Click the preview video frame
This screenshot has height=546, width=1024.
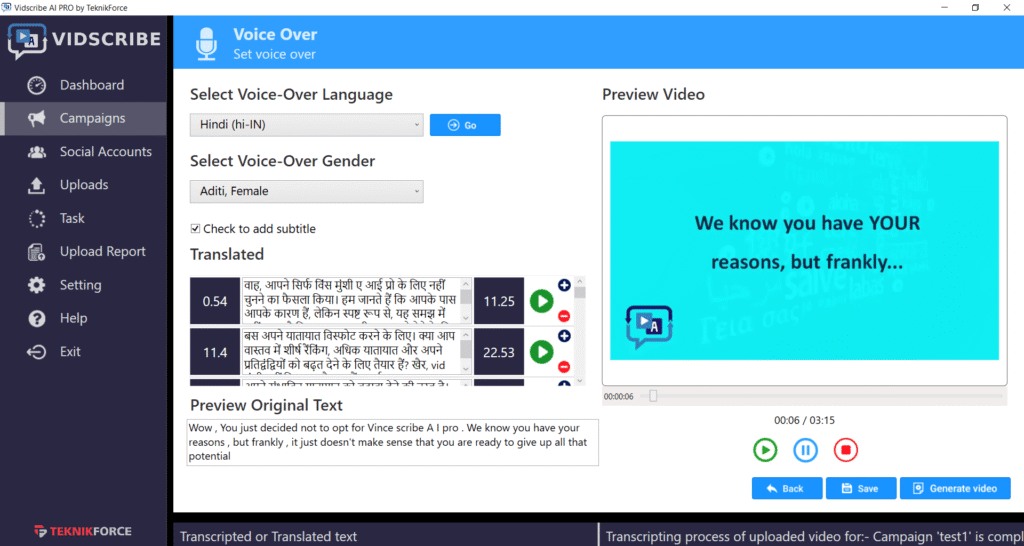(805, 250)
